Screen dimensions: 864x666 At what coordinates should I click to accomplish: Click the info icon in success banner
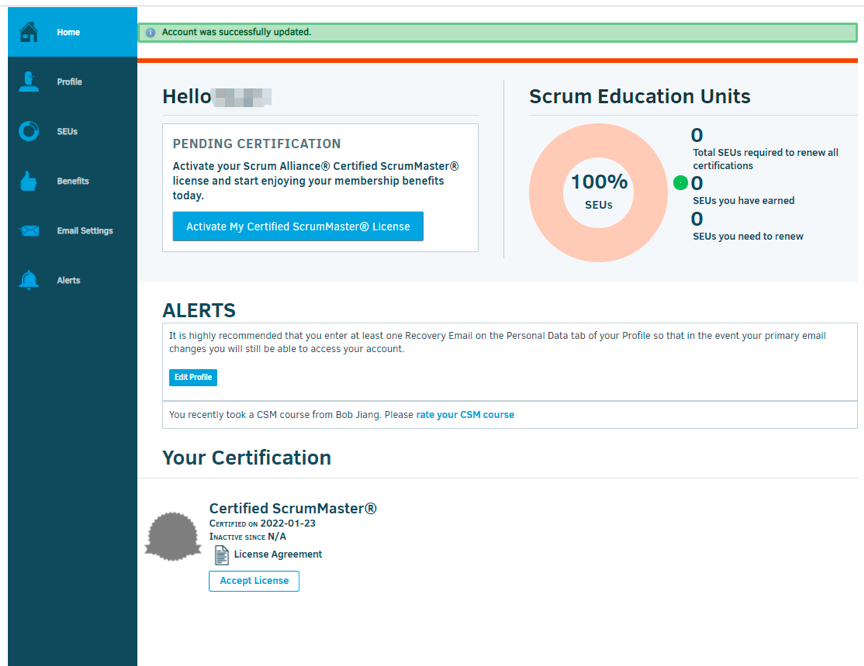click(151, 32)
